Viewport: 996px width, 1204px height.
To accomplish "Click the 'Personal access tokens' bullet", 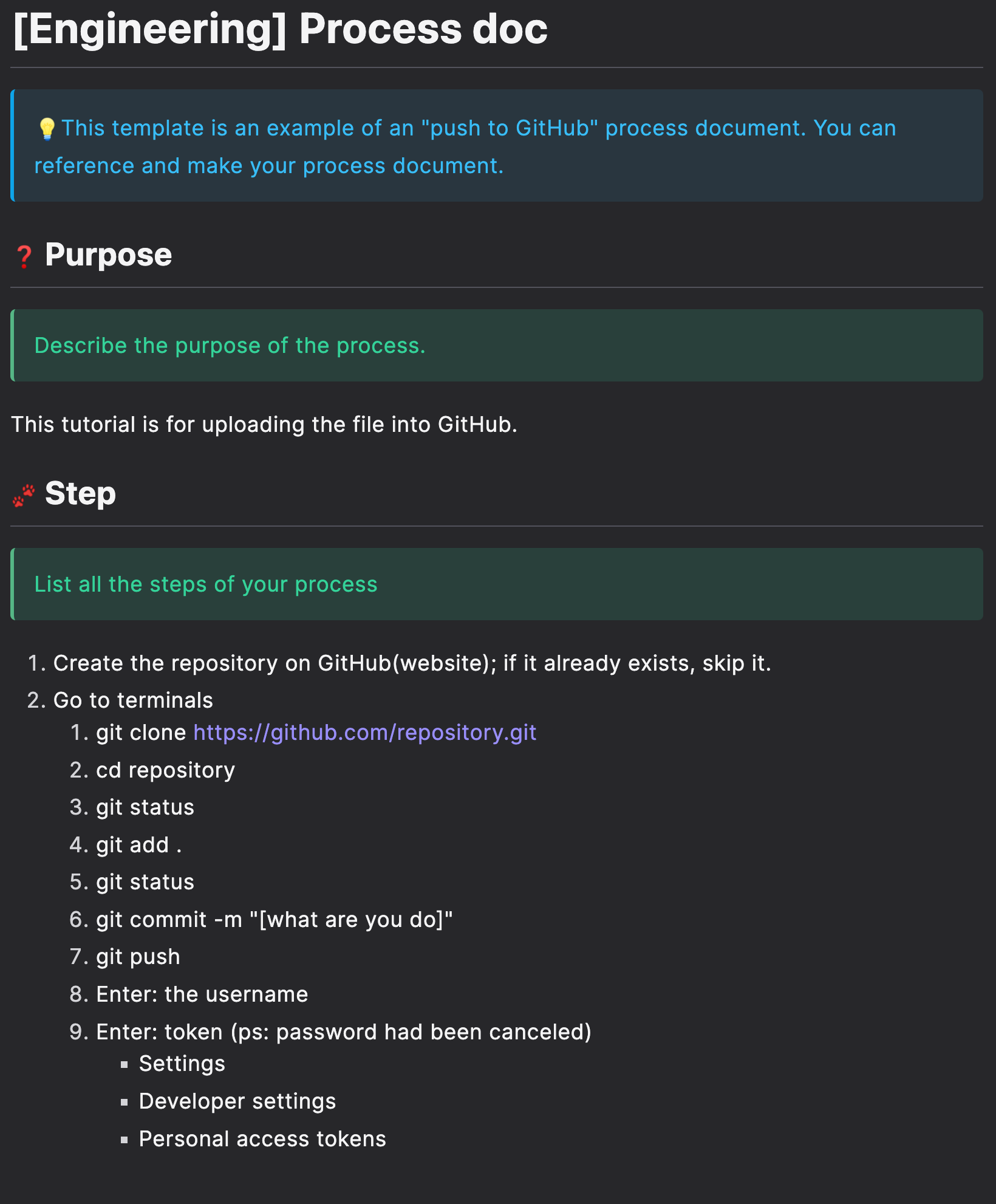I will pos(262,1139).
